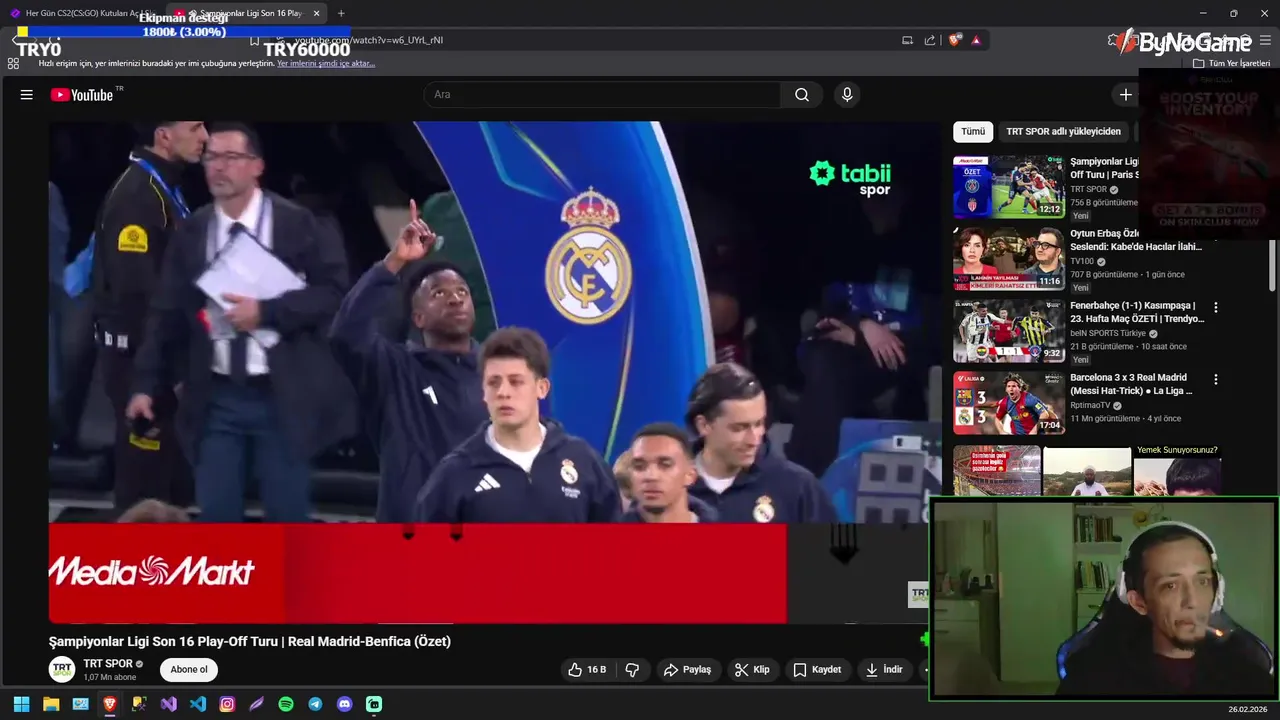The image size is (1280, 720).
Task: Open the YouTube create plus button
Action: [1125, 95]
